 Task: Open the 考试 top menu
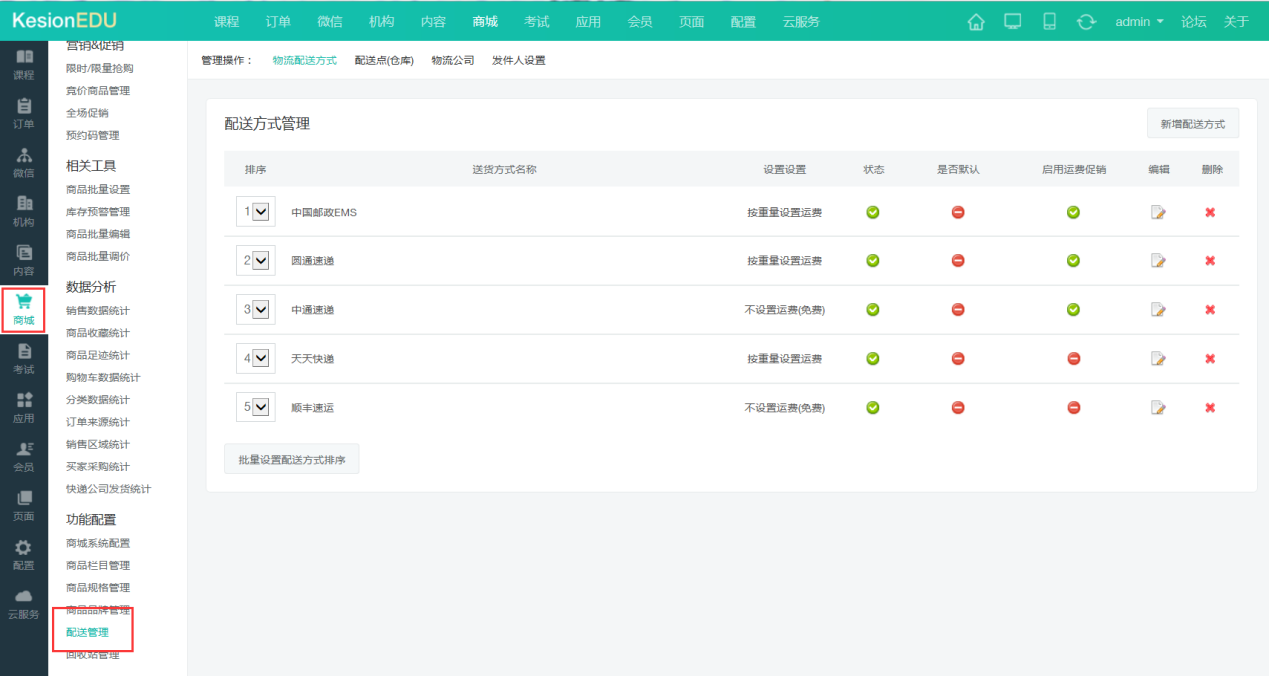pos(537,22)
